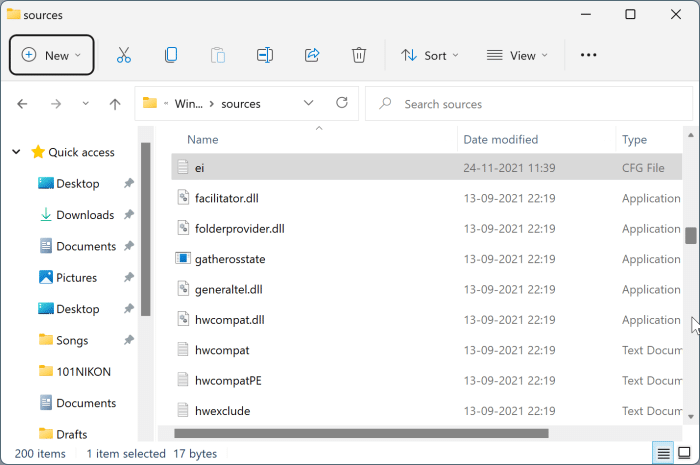This screenshot has height=465, width=700.
Task: Click the navigation pane scrollbar
Action: (x=146, y=229)
